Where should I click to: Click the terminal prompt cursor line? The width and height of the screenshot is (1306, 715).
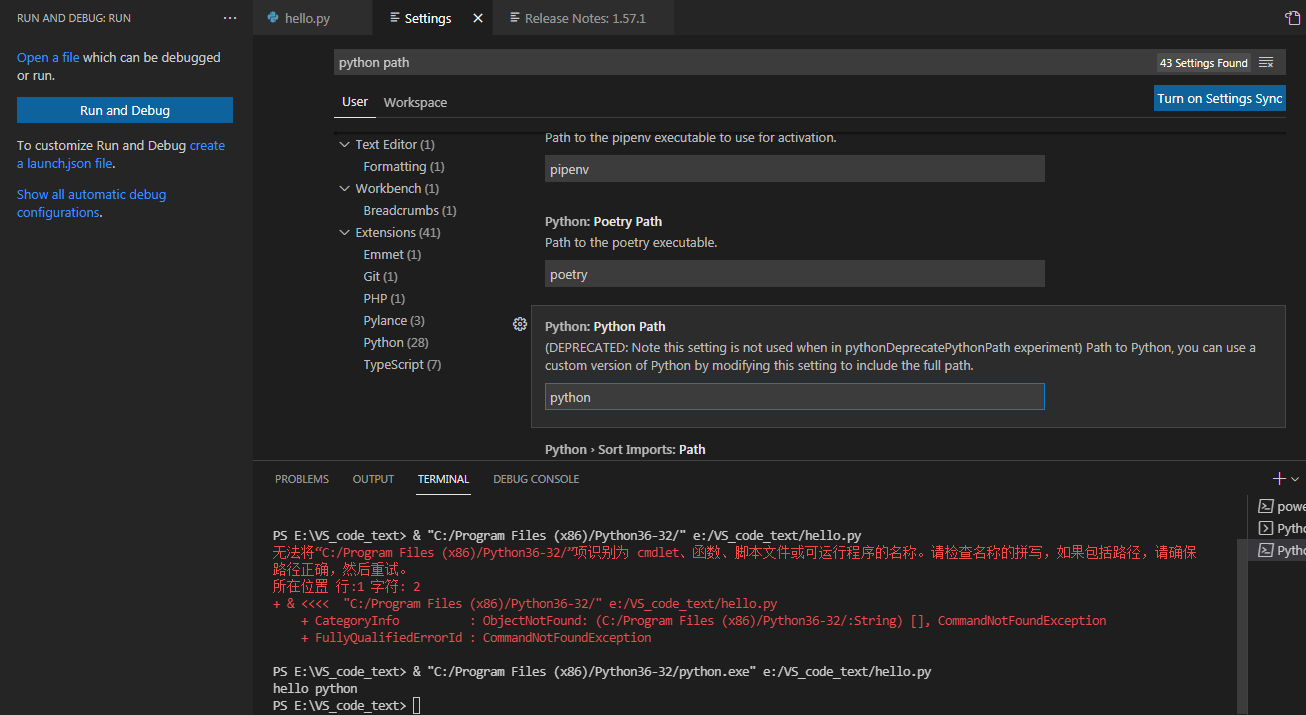346,706
